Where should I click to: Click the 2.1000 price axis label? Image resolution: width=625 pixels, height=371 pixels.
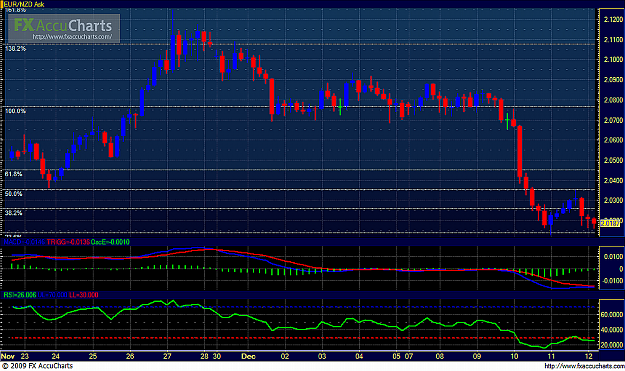point(613,60)
